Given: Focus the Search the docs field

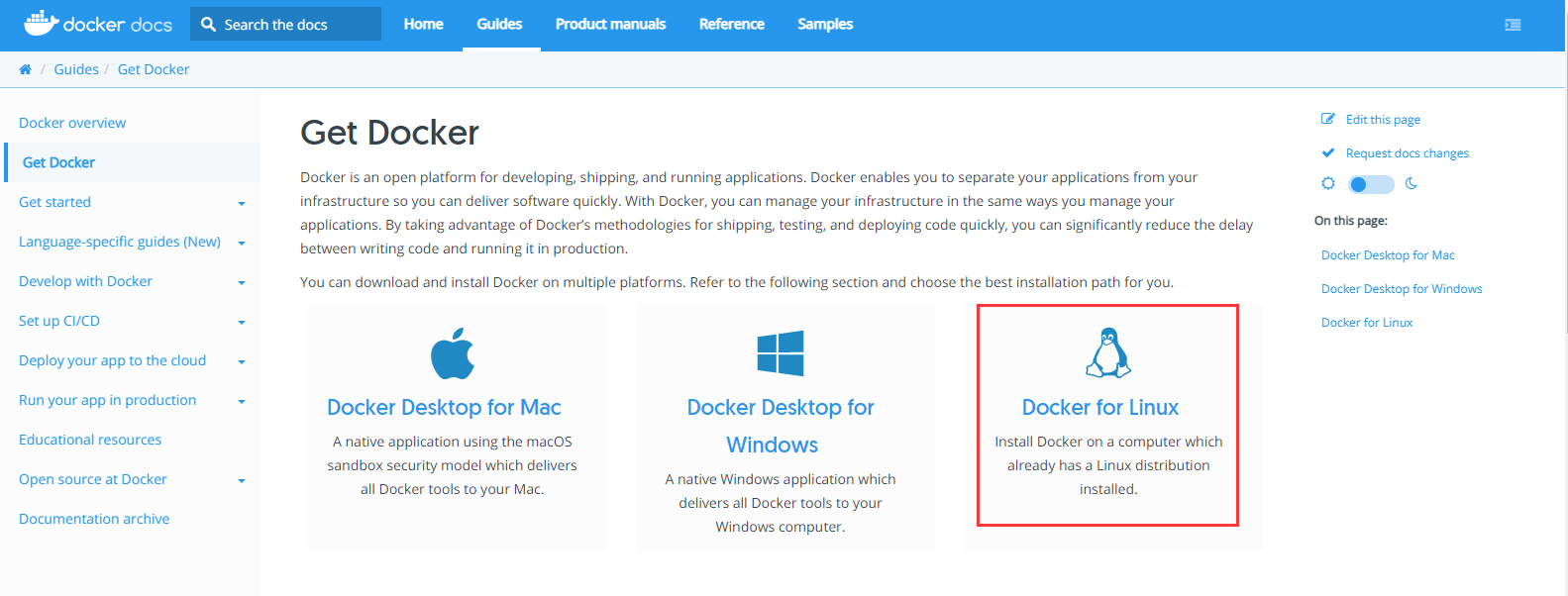Looking at the screenshot, I should point(285,24).
